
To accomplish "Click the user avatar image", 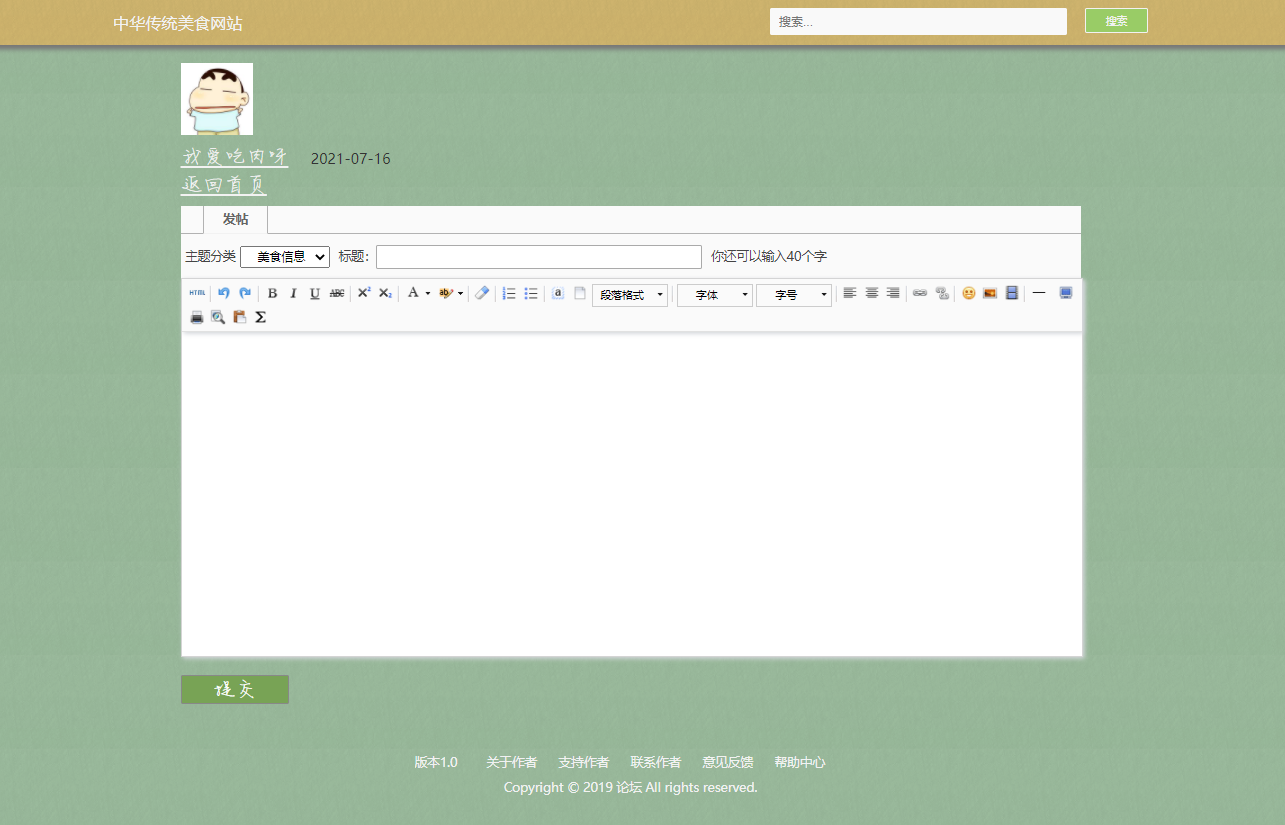I will (x=217, y=99).
